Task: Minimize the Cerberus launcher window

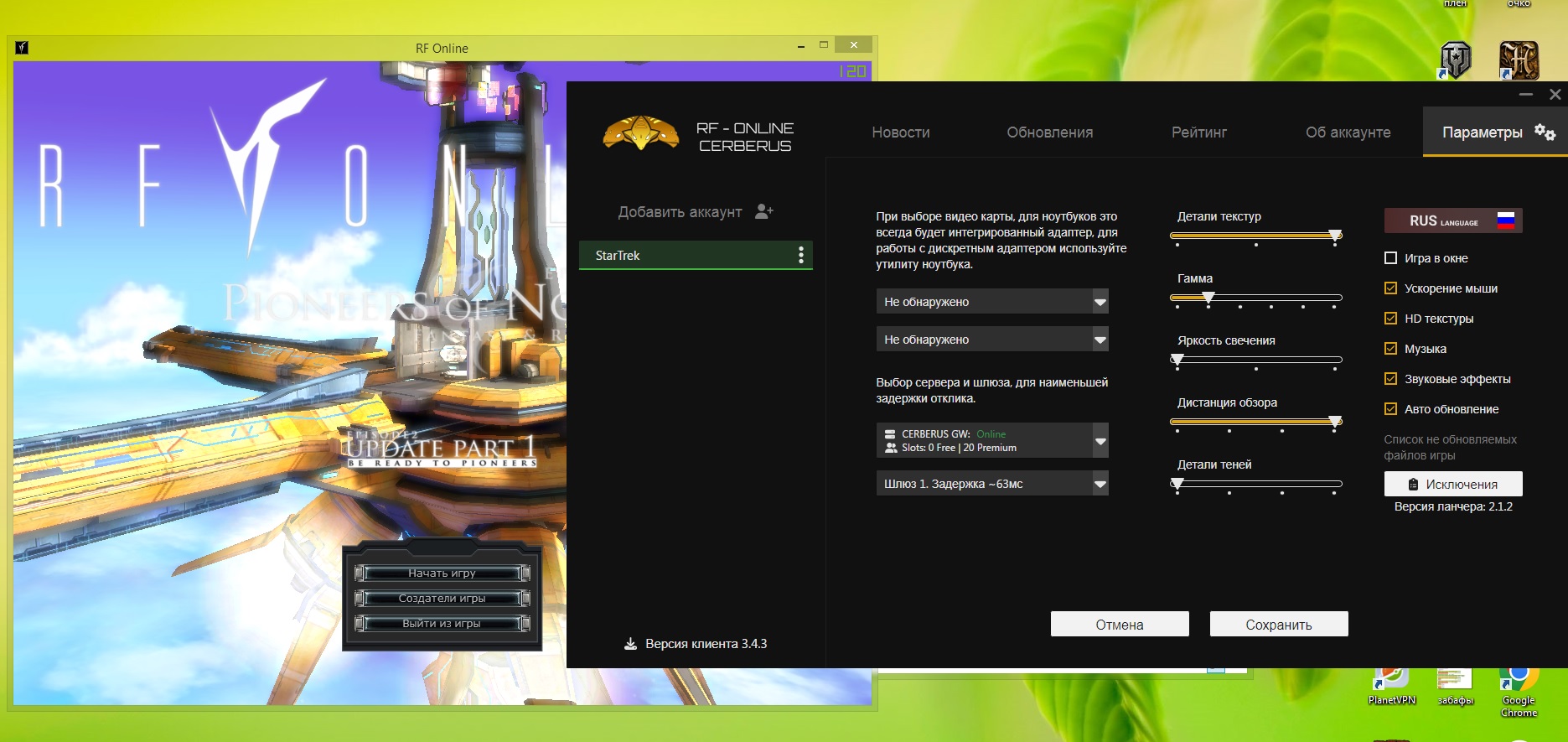Action: point(1526,95)
